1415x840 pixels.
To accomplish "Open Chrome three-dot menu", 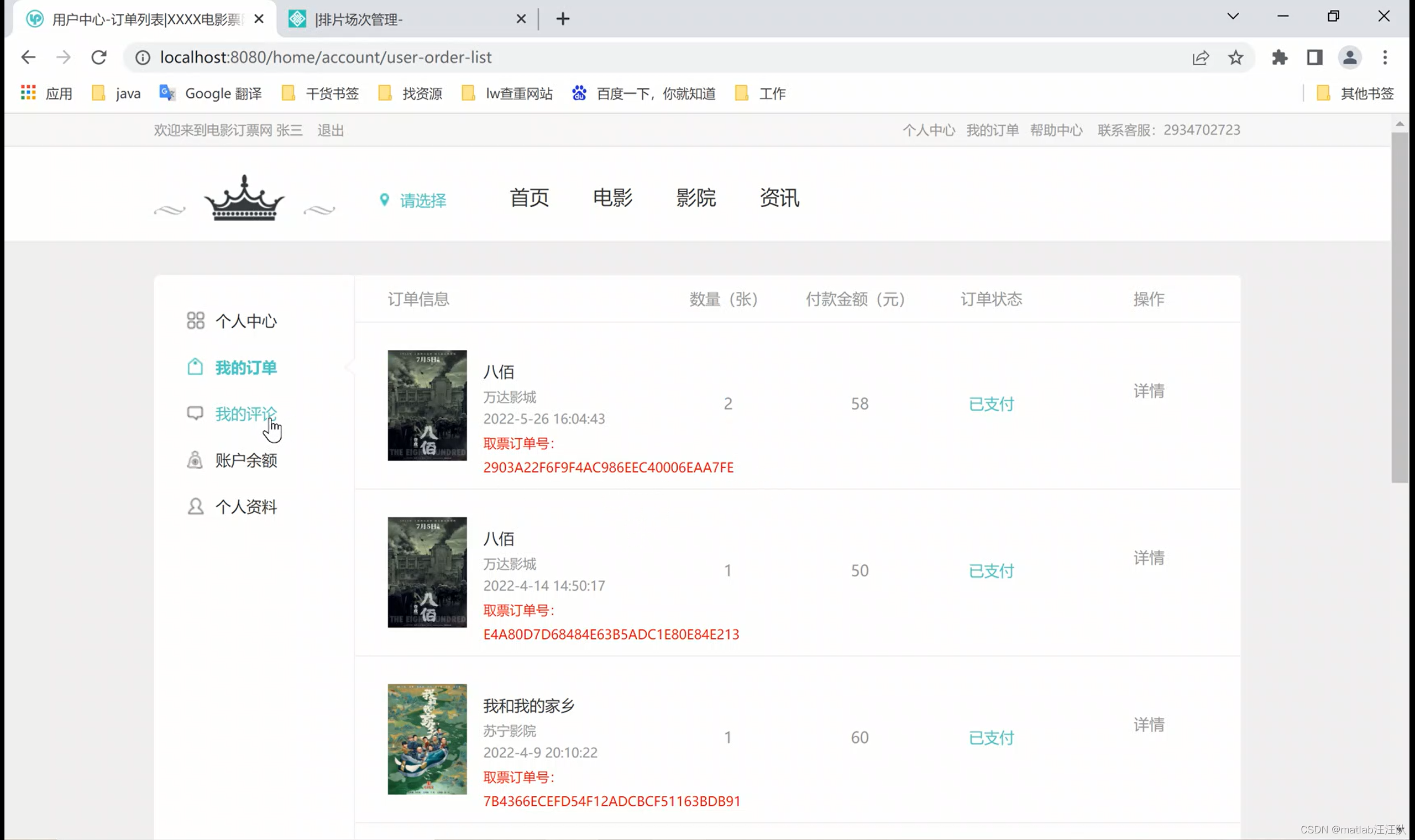I will pos(1385,57).
